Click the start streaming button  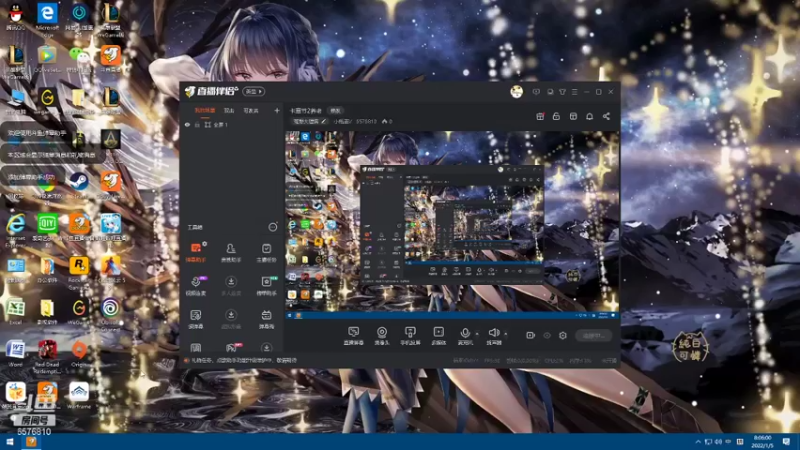594,335
